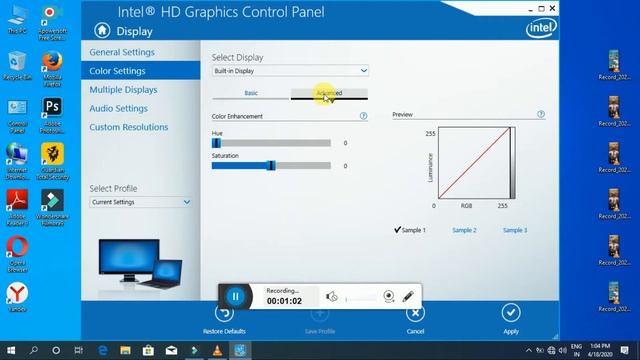Click the Cancel label
The image size is (640, 360).
tap(415, 331)
